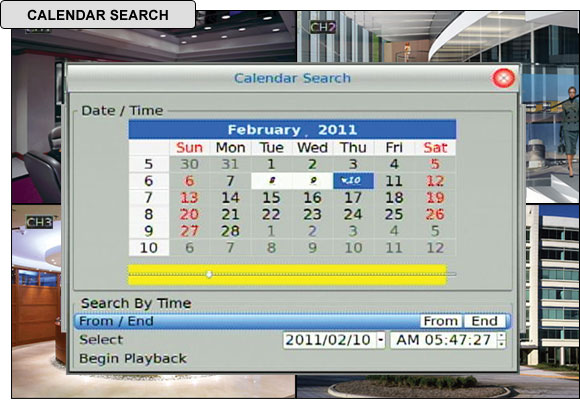Increase time with the up stepper arrow
Screen dimensions: 580x420
point(501,336)
